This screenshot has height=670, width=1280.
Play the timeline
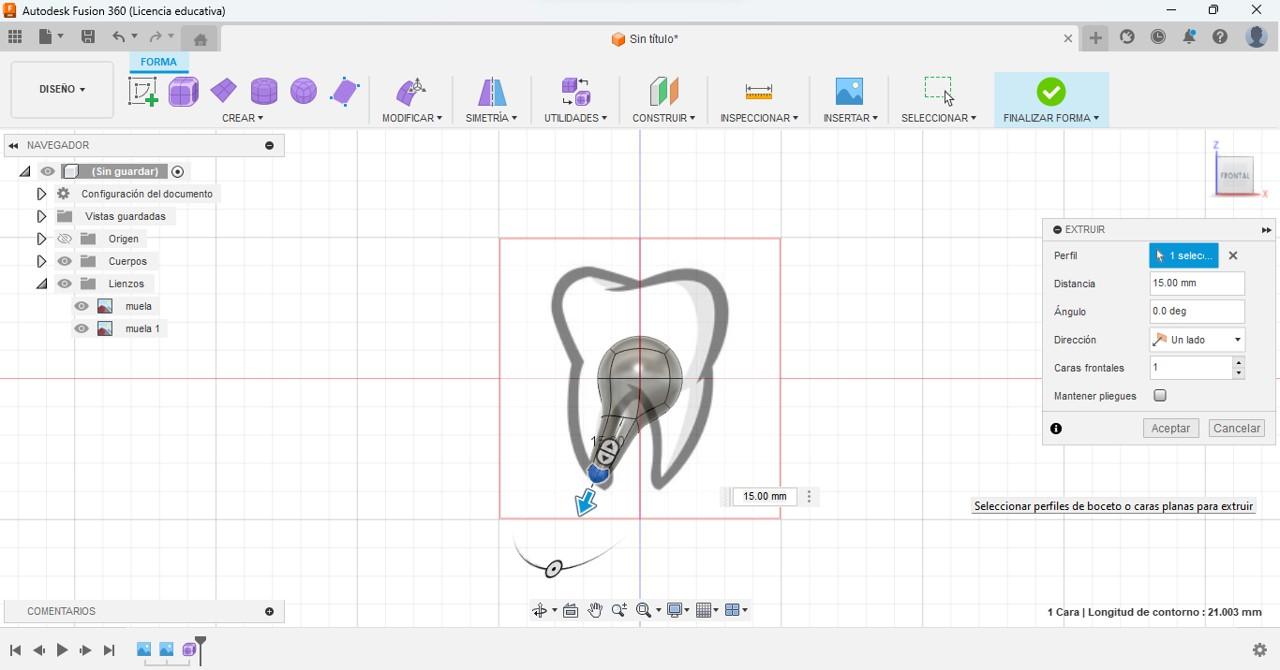tap(62, 650)
